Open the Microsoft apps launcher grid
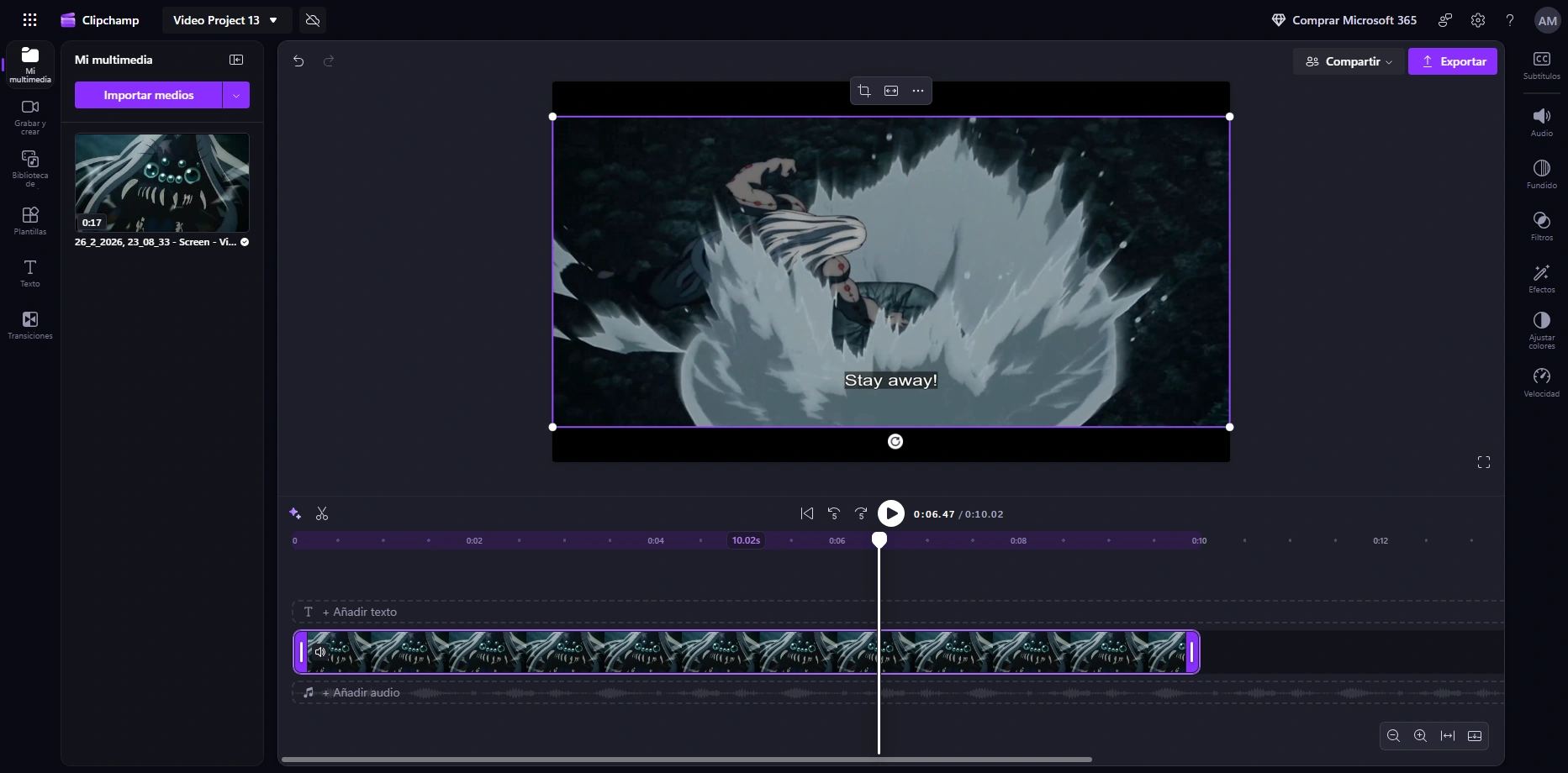 tap(29, 20)
